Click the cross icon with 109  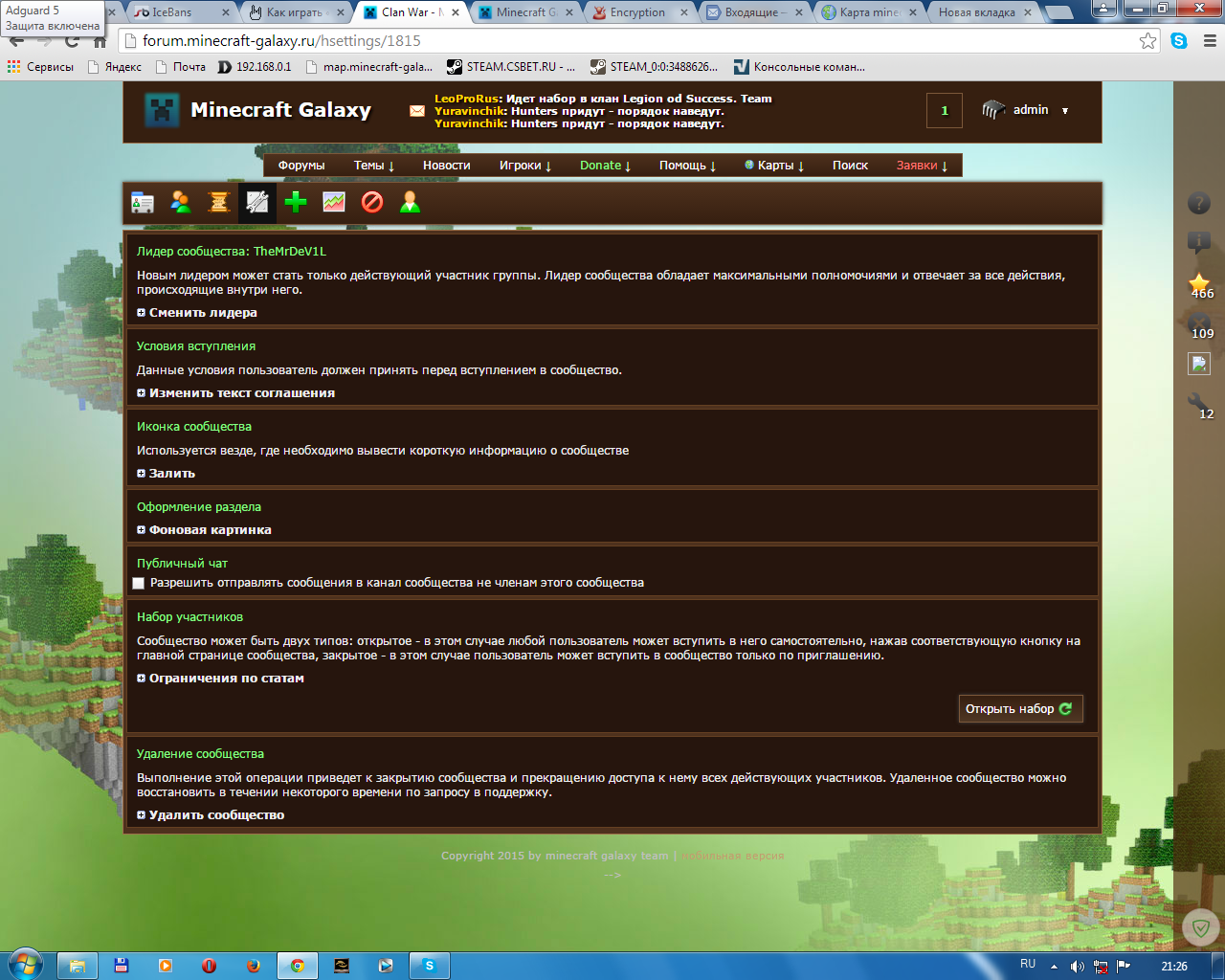[1200, 326]
